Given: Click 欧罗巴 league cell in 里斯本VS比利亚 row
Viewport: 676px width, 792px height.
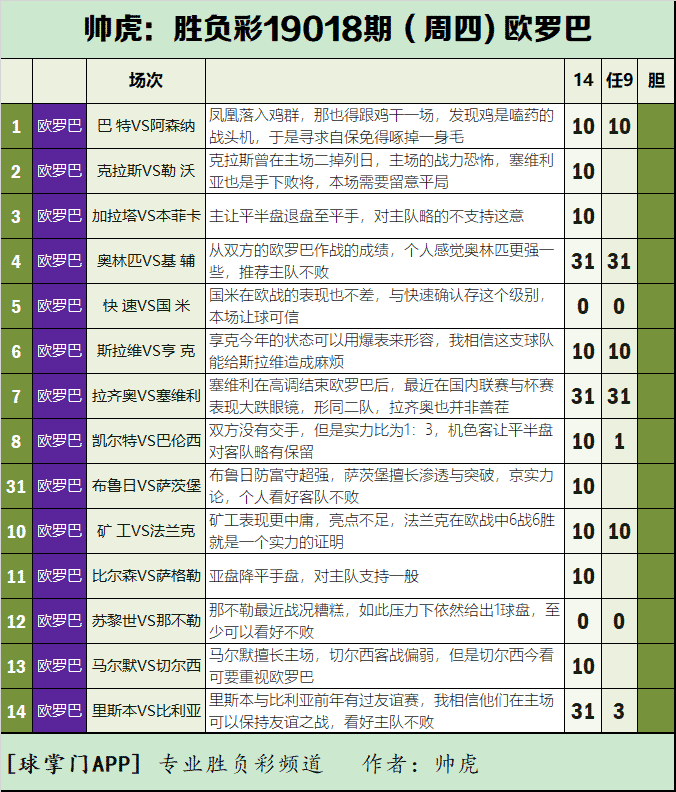Looking at the screenshot, I should click(60, 710).
